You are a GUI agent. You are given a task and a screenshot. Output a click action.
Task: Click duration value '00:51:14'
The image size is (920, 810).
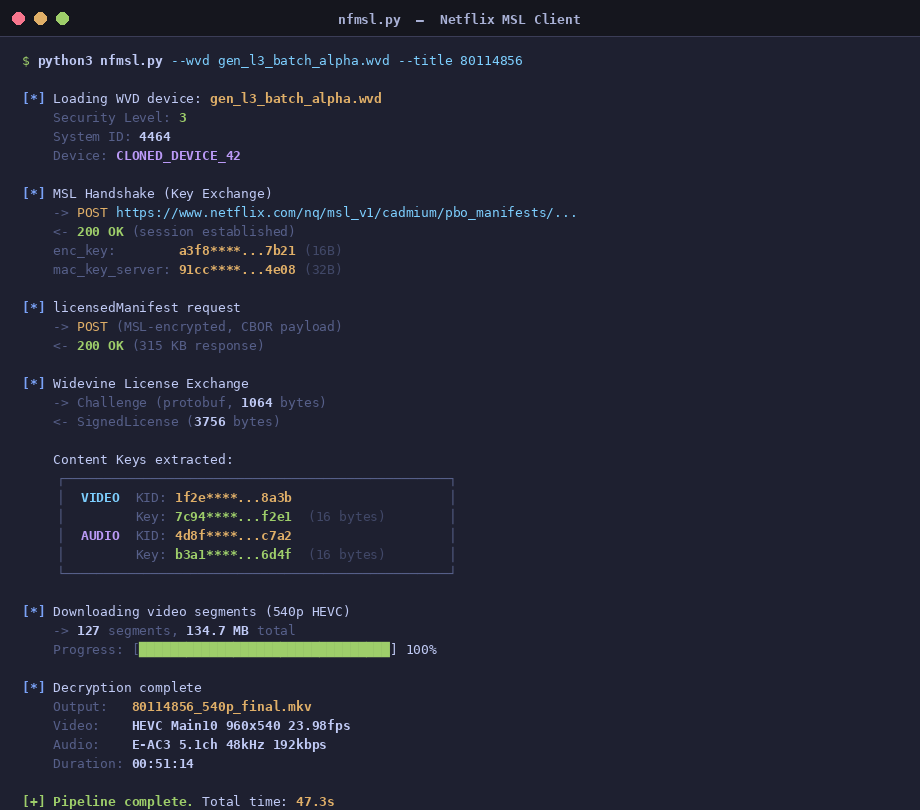pos(163,764)
